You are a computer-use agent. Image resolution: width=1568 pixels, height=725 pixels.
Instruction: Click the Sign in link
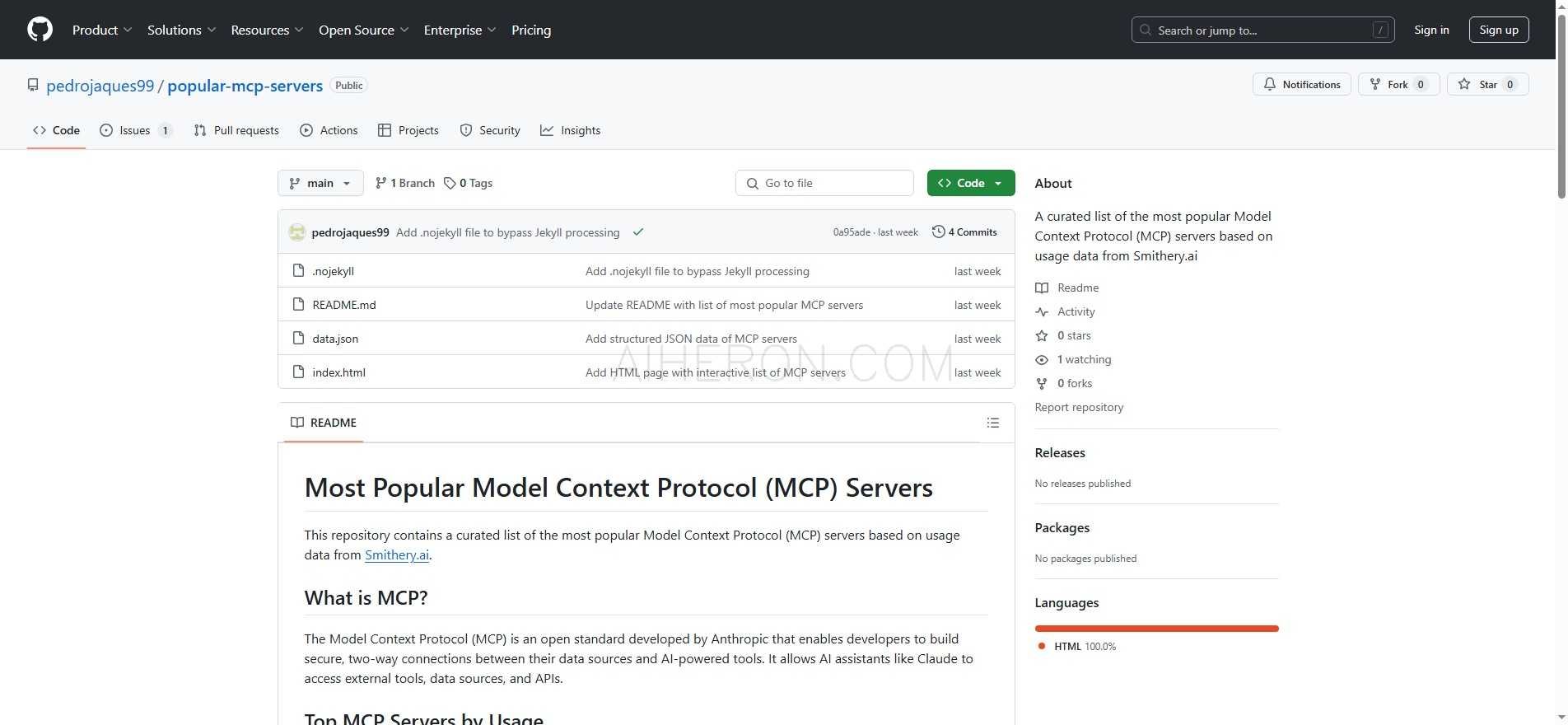pos(1431,30)
